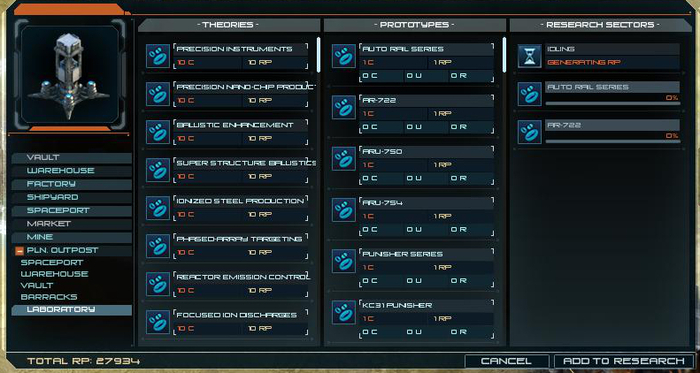This screenshot has width=700, height=373.
Task: Click the Theories list scrollbar
Action: point(319,54)
